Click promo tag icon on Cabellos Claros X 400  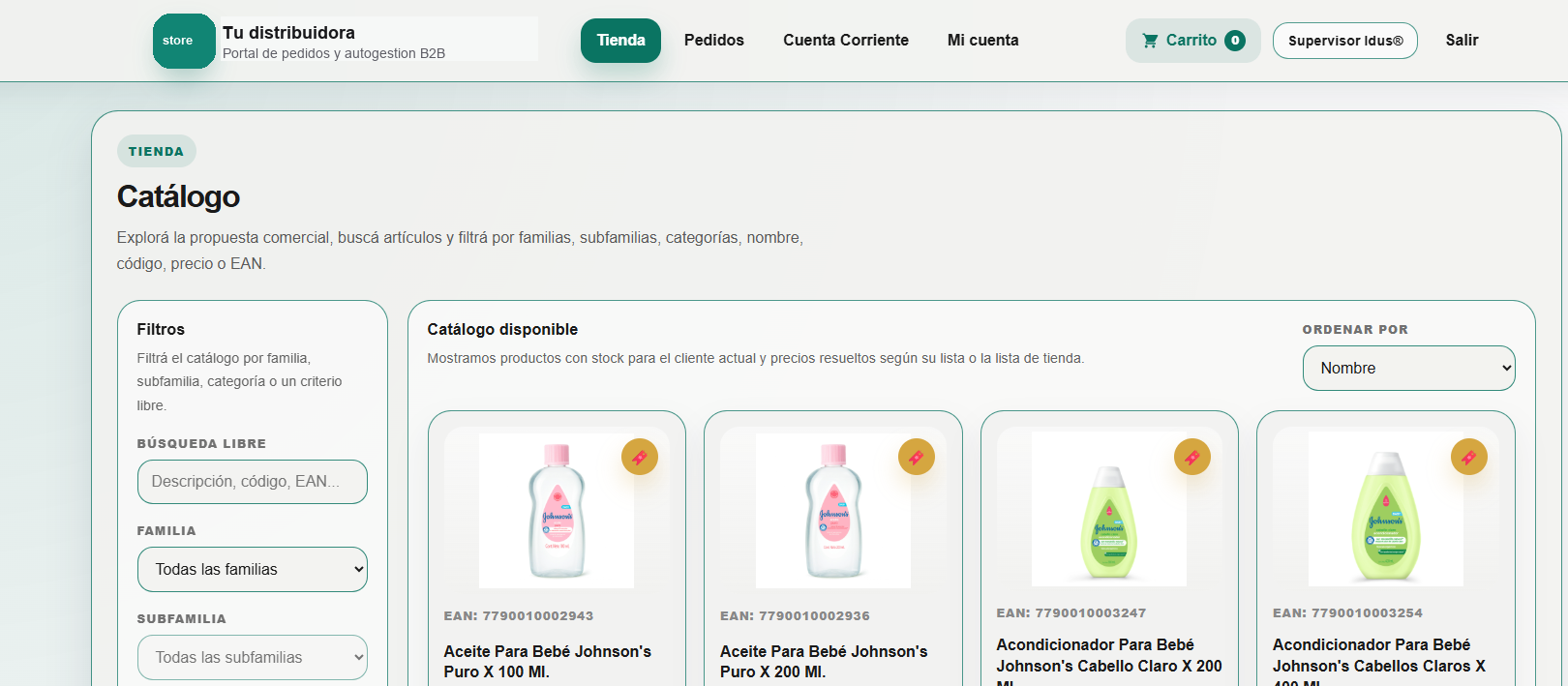1469,457
